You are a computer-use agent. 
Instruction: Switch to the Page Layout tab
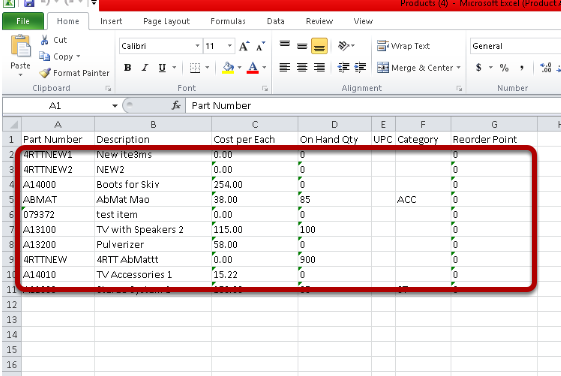[x=166, y=21]
